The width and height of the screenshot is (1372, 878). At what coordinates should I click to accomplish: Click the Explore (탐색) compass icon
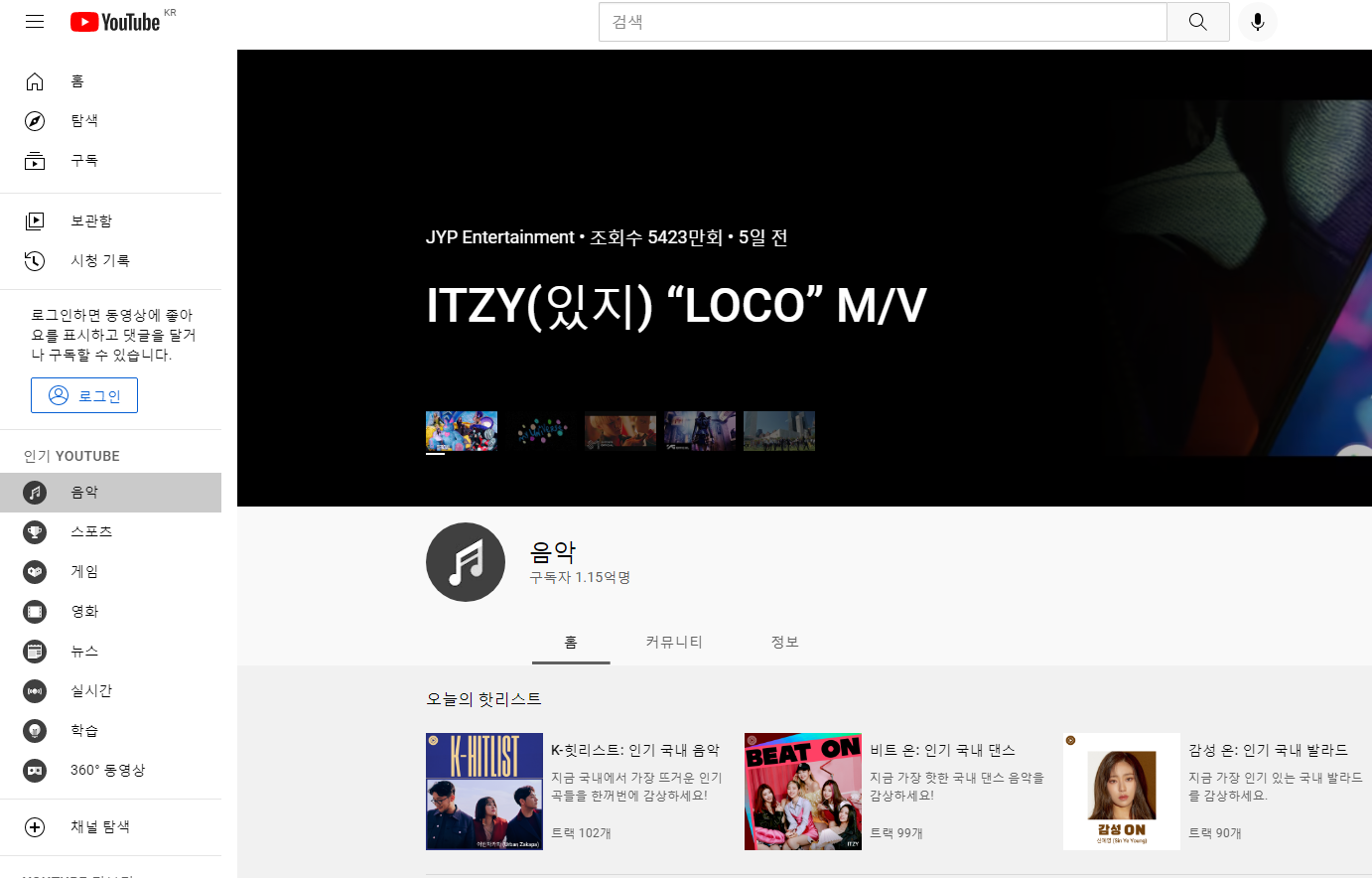[x=35, y=121]
